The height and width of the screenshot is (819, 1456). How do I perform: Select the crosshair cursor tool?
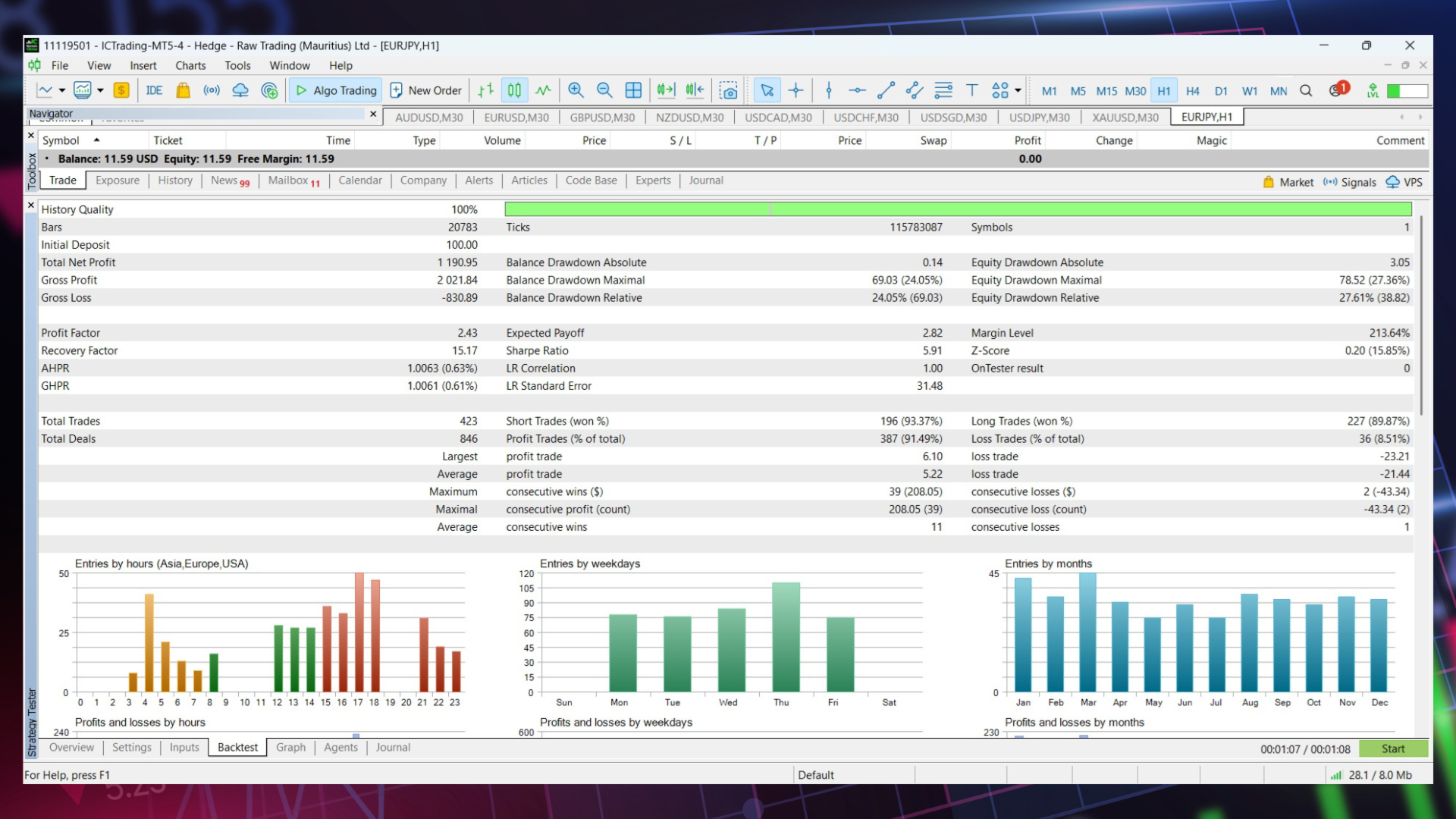[795, 90]
